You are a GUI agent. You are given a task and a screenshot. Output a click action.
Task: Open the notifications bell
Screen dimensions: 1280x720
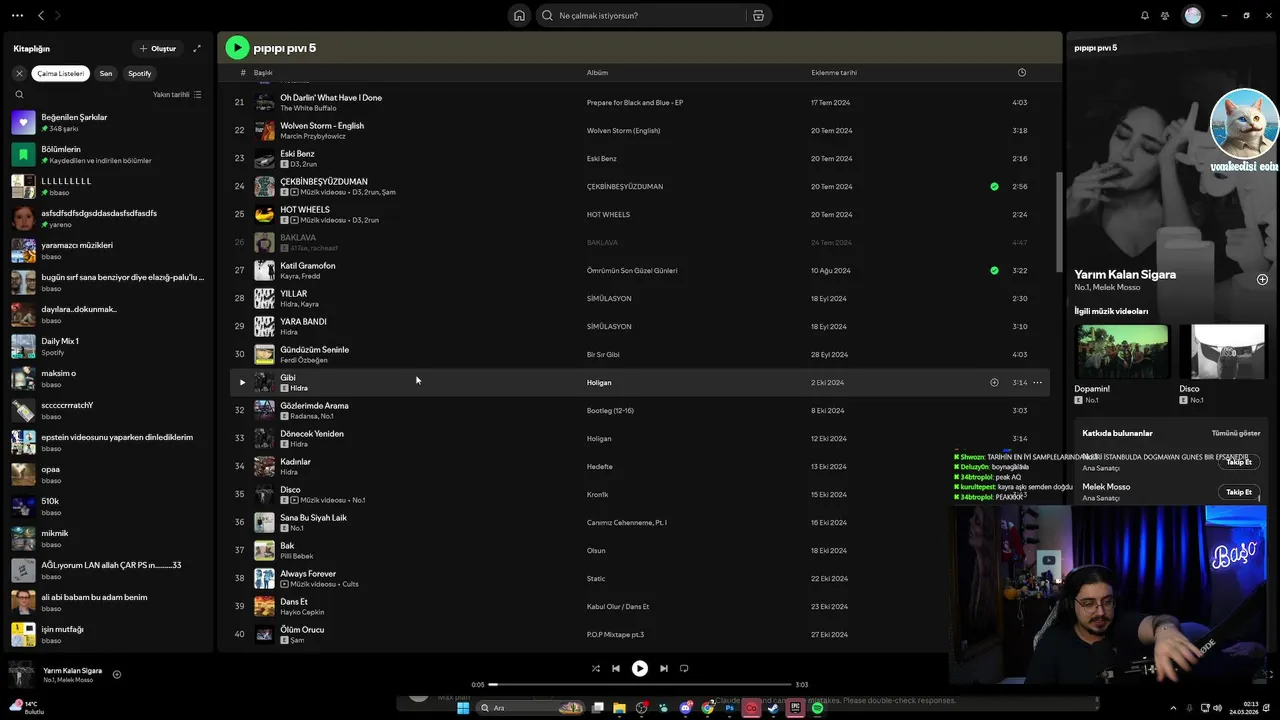click(x=1145, y=15)
